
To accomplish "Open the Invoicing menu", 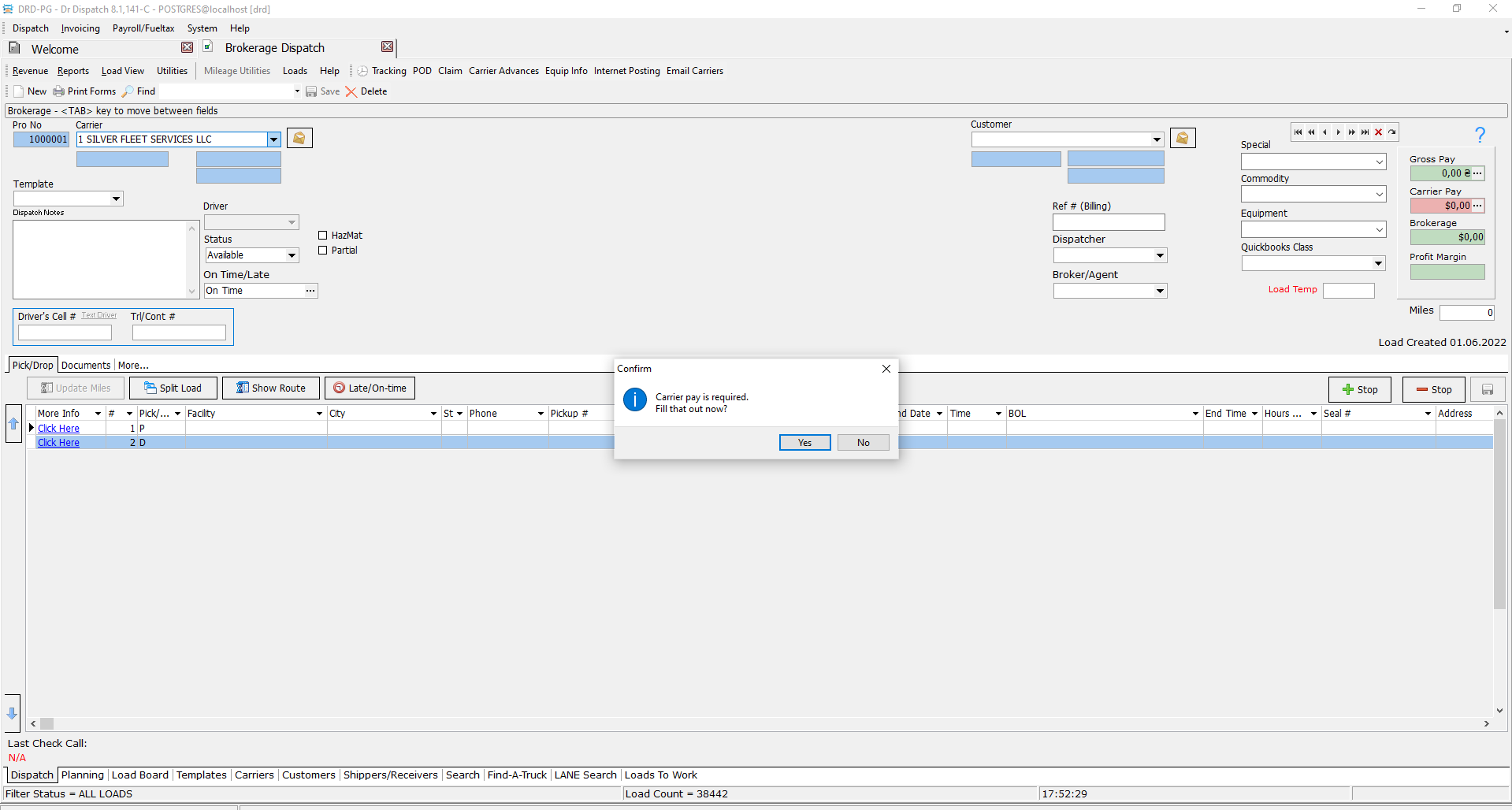I will point(80,28).
